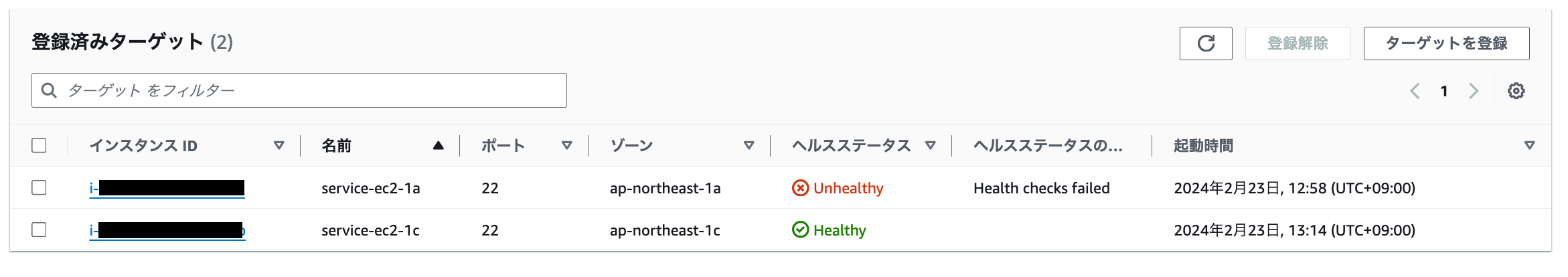Go to previous page arrow
Viewport: 1568px width, 277px height.
1415,91
